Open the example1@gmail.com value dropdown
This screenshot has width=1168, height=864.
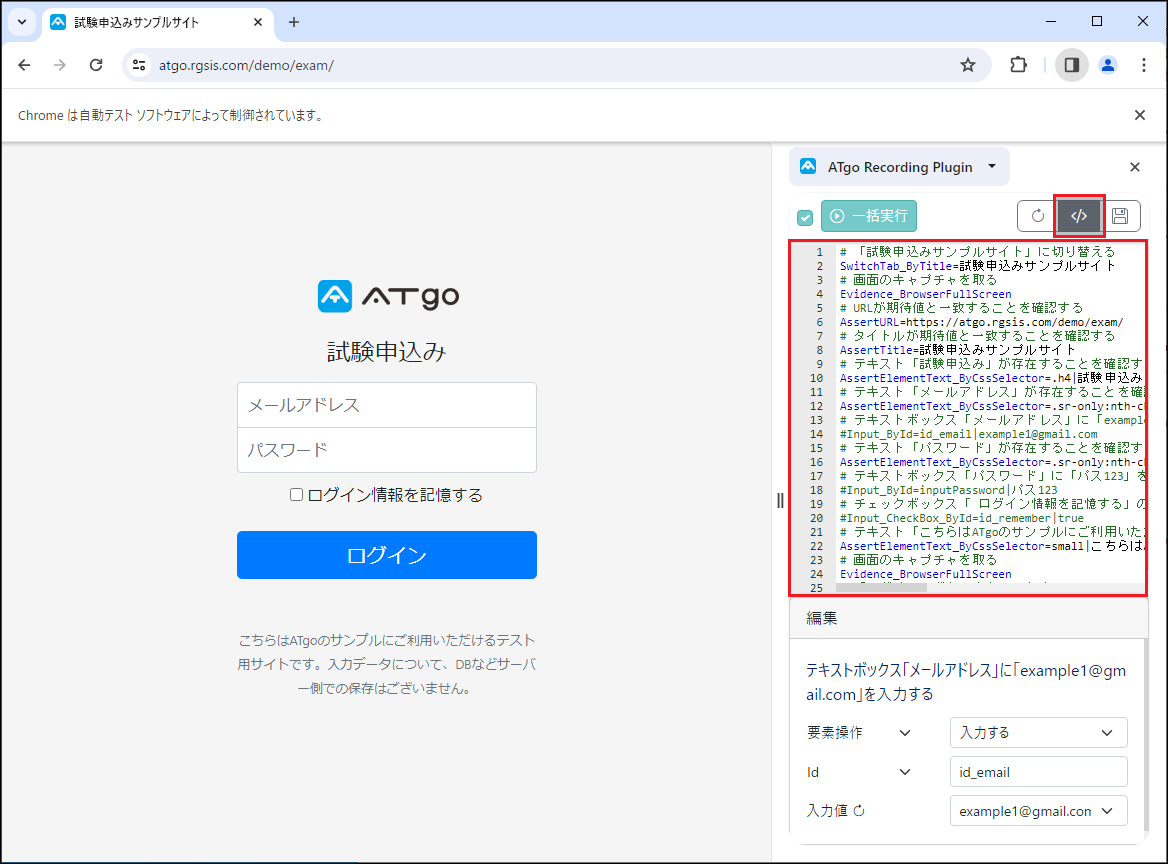pyautogui.click(x=1038, y=811)
